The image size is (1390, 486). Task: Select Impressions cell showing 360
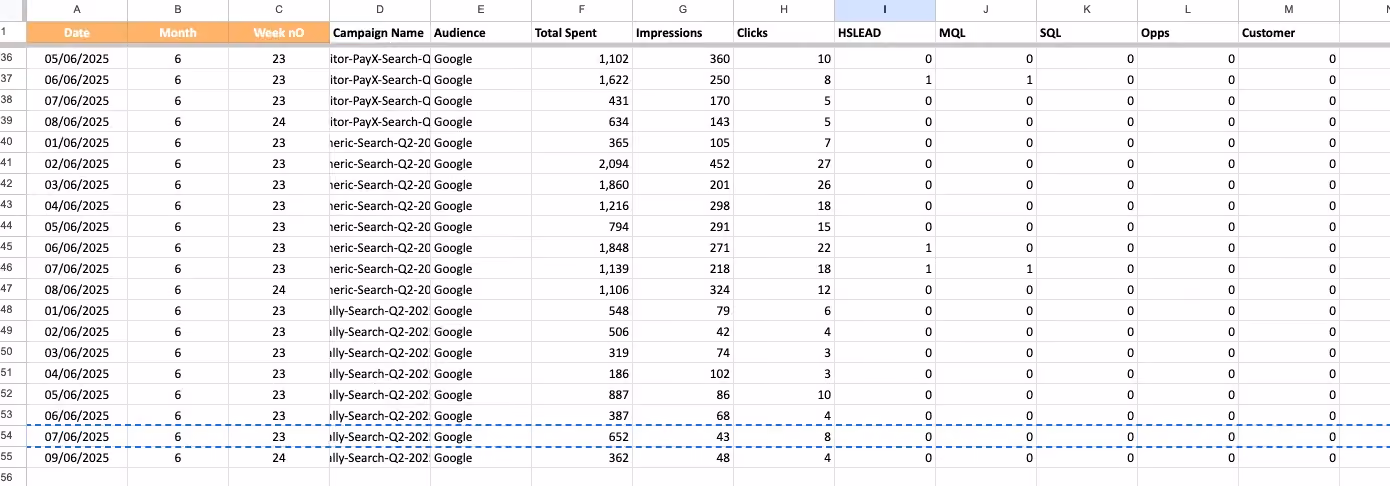coord(683,59)
